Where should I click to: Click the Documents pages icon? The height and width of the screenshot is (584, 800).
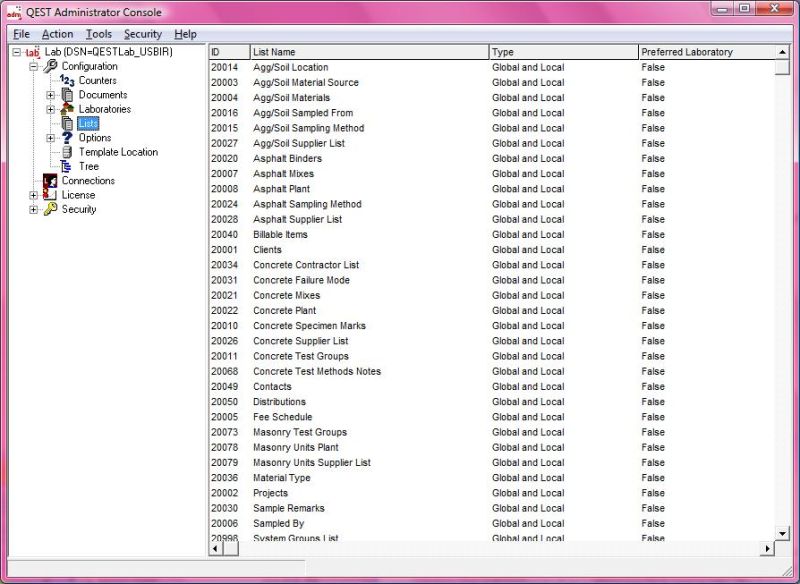tap(66, 95)
